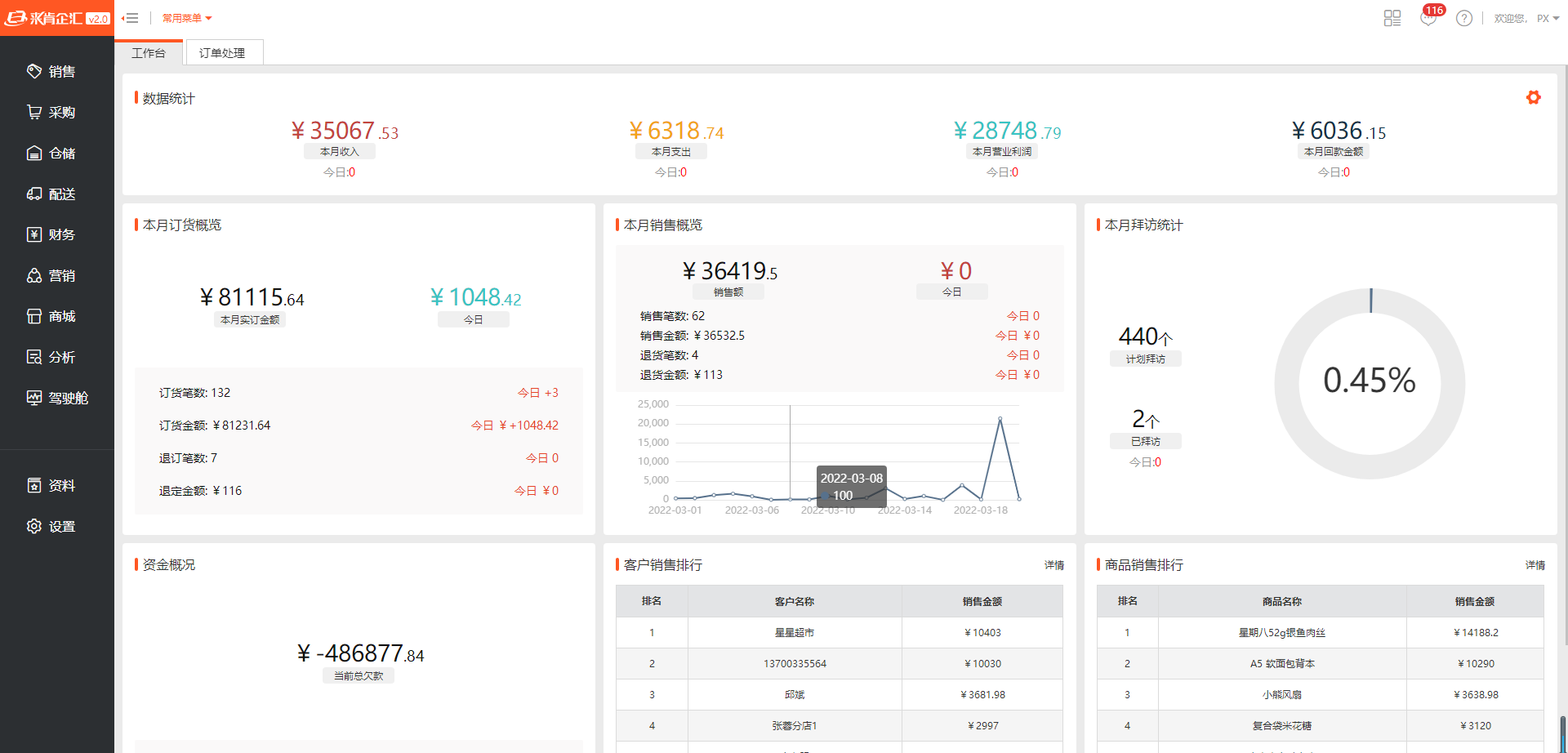The image size is (1568, 753).
Task: Click the 0.45% visit progress ring
Action: (x=1370, y=382)
